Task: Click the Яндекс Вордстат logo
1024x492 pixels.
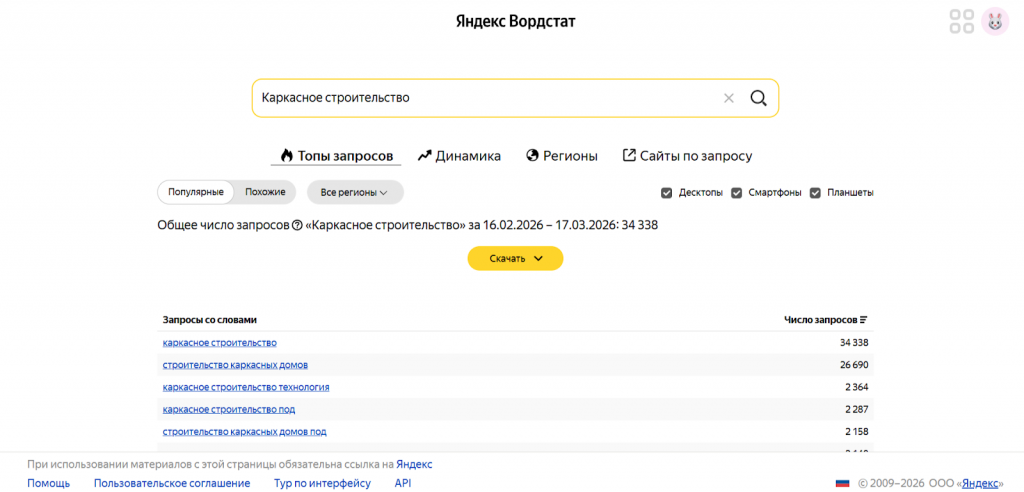Action: click(x=515, y=22)
